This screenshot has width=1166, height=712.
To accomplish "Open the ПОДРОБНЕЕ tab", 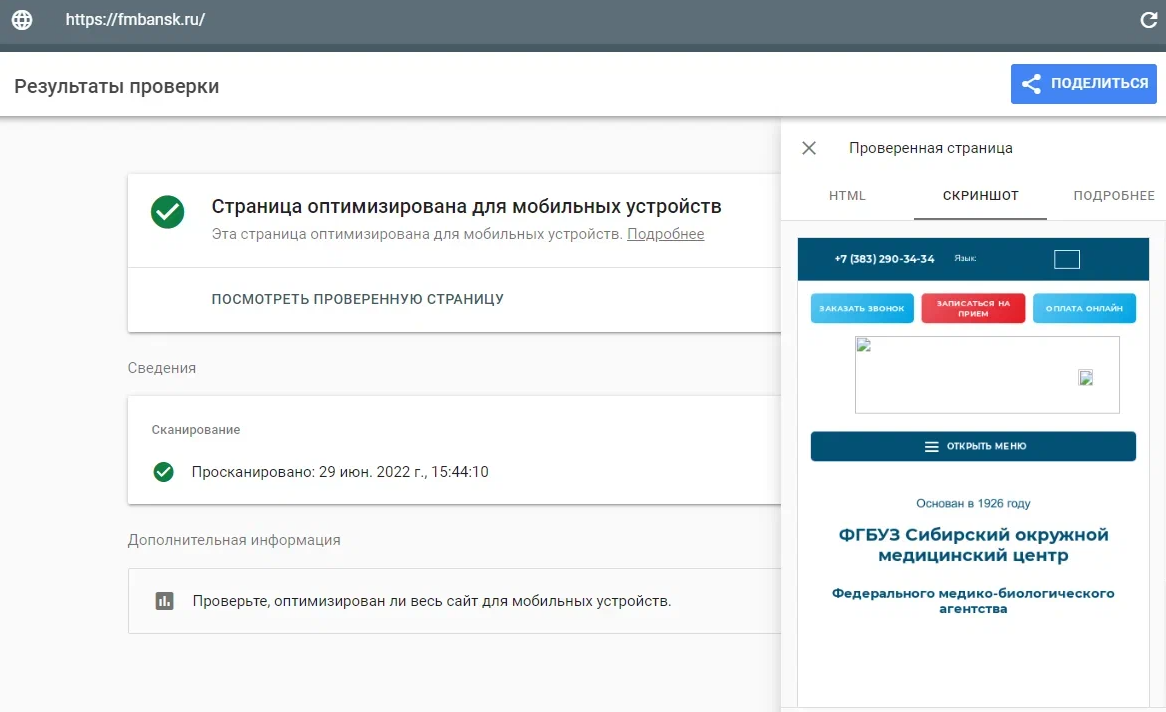I will (x=1113, y=196).
